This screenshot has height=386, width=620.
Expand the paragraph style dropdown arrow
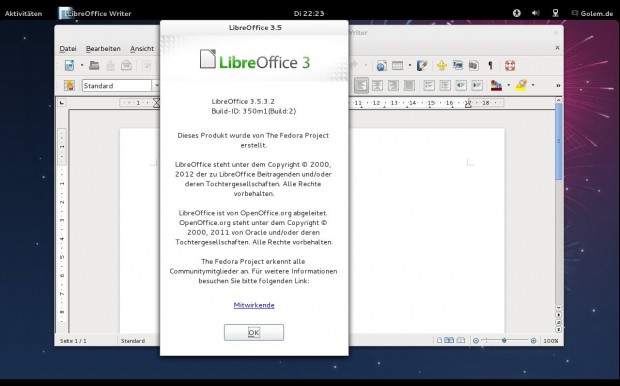tap(156, 85)
